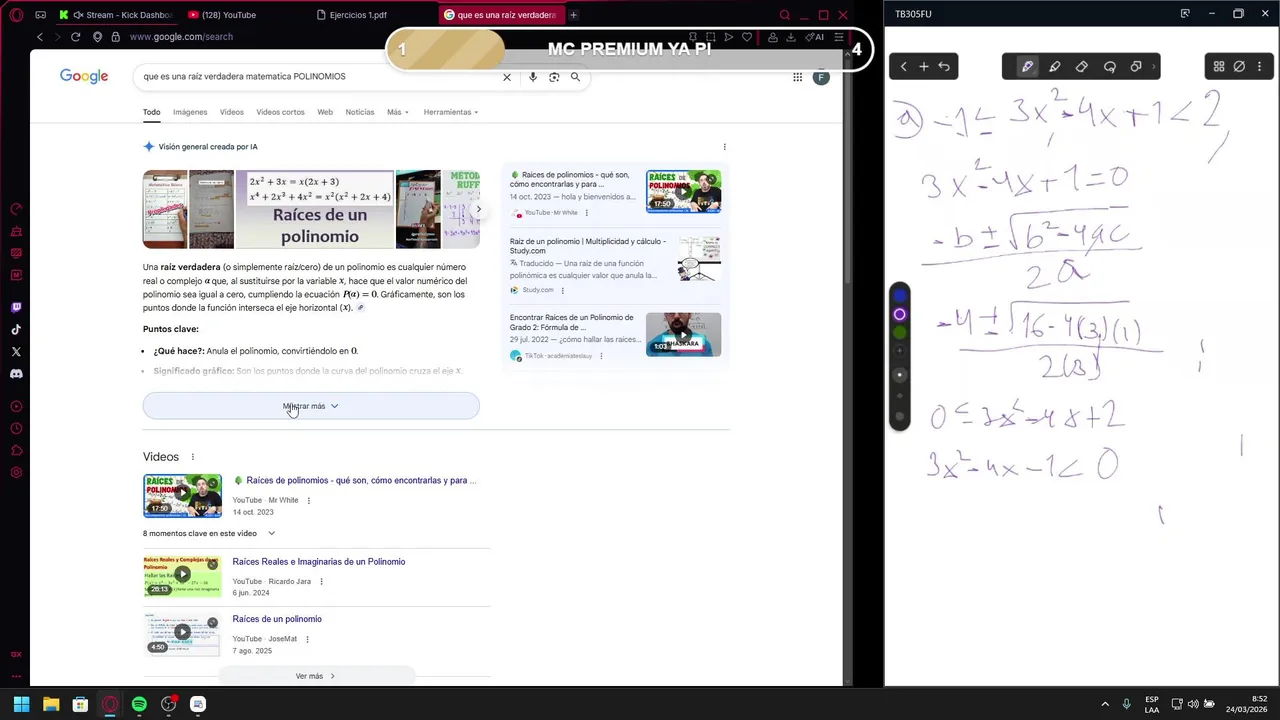This screenshot has width=1280, height=720.
Task: Open Opera sidebar settings gear
Action: click(x=16, y=472)
